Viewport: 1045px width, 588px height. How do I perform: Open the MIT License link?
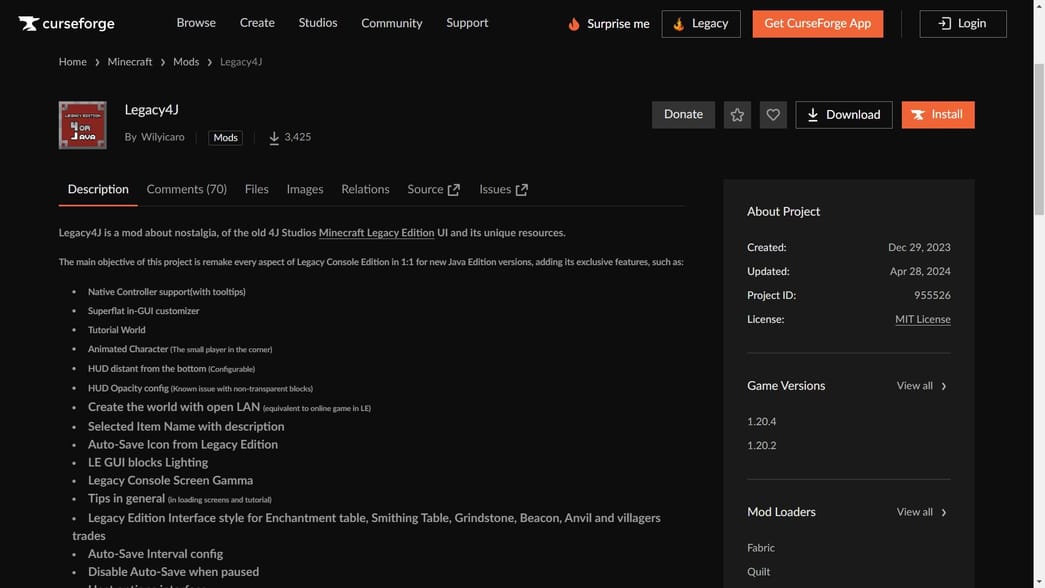[922, 319]
